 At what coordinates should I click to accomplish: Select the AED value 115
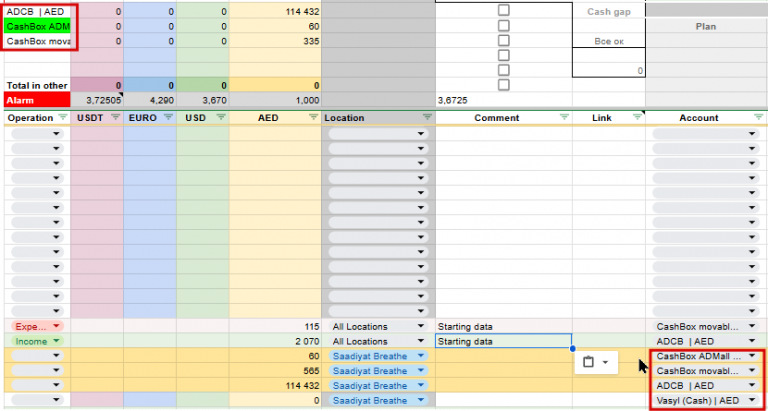tap(275, 326)
